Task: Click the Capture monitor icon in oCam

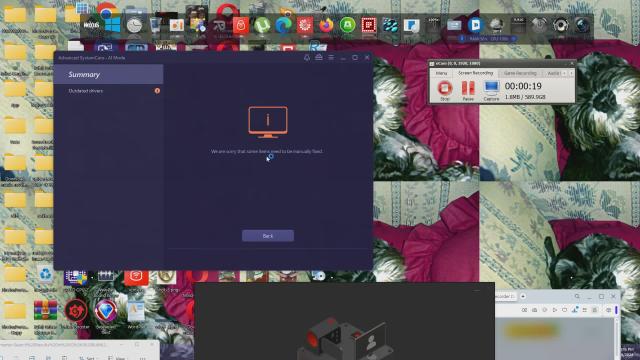Action: (x=491, y=89)
